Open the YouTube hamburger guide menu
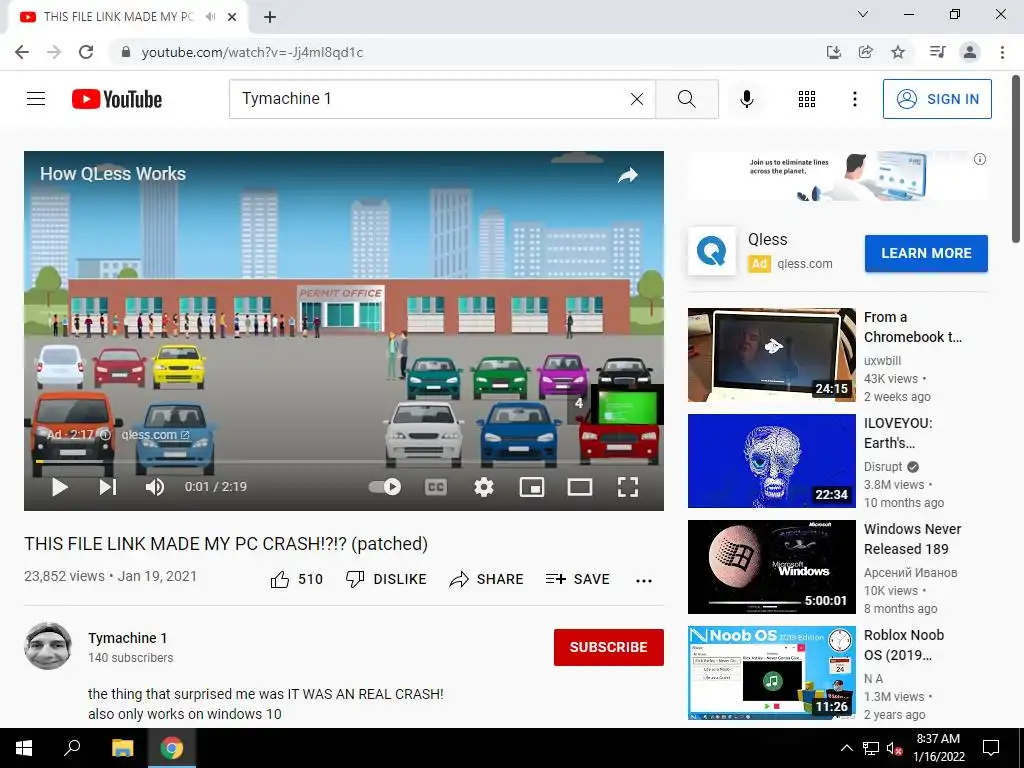The width and height of the screenshot is (1024, 768). pos(36,99)
